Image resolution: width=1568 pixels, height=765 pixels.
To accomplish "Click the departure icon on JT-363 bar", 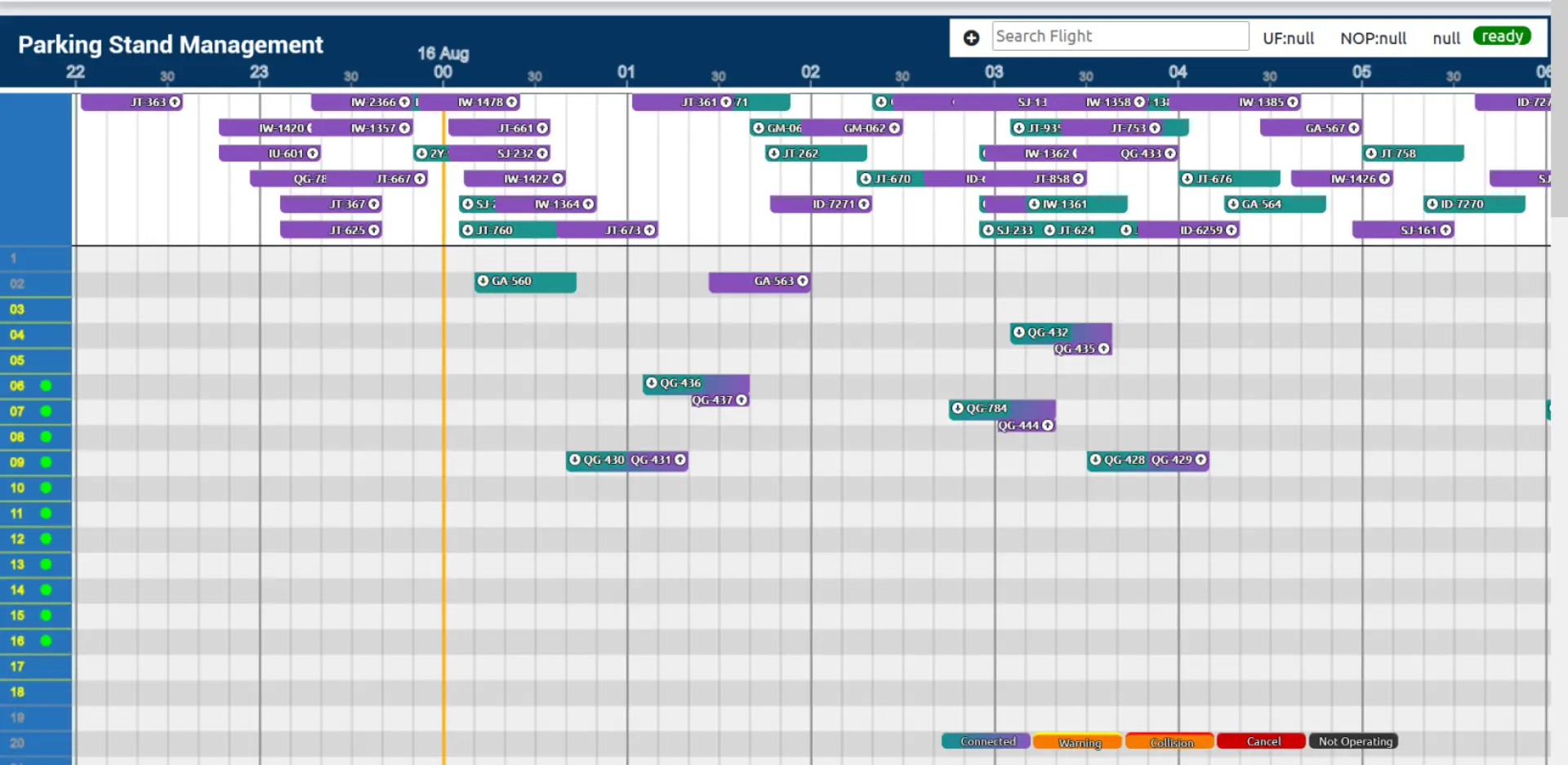I will 175,102.
